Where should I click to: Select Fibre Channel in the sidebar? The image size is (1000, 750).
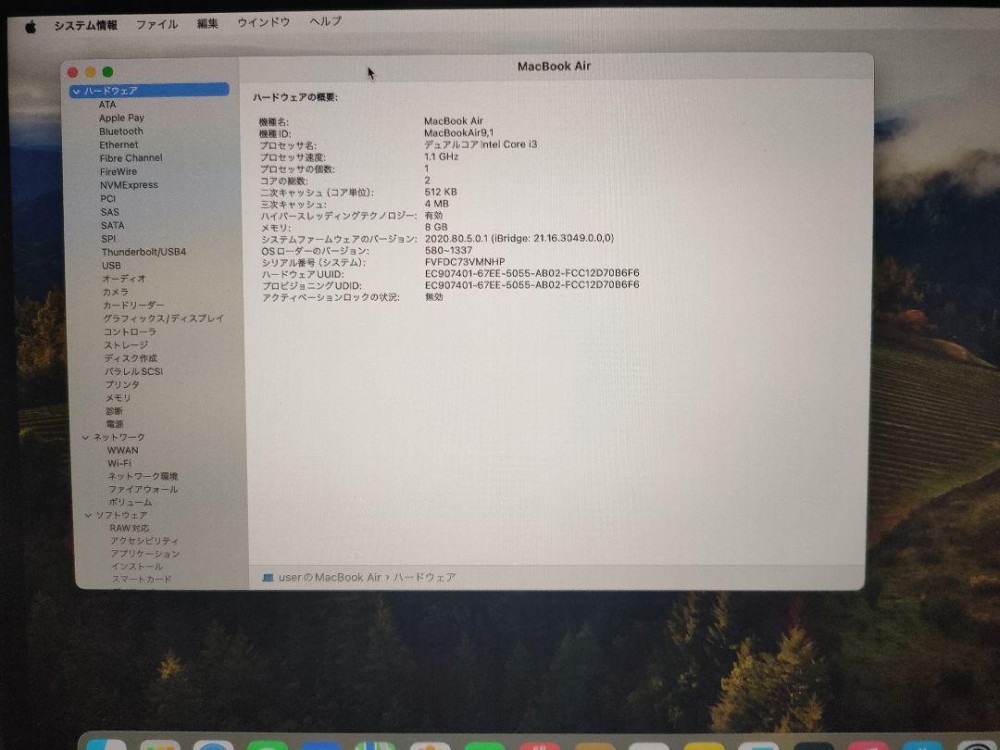tap(131, 158)
